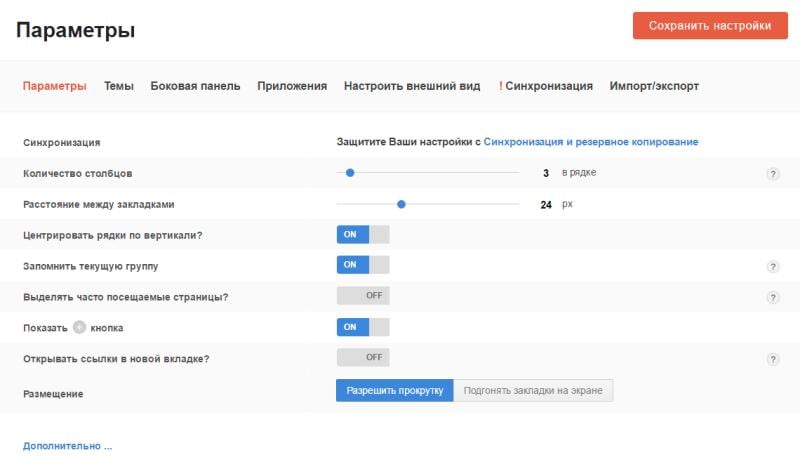Select Подгонять закладки на экране option
This screenshot has height=462, width=800.
tap(533, 391)
